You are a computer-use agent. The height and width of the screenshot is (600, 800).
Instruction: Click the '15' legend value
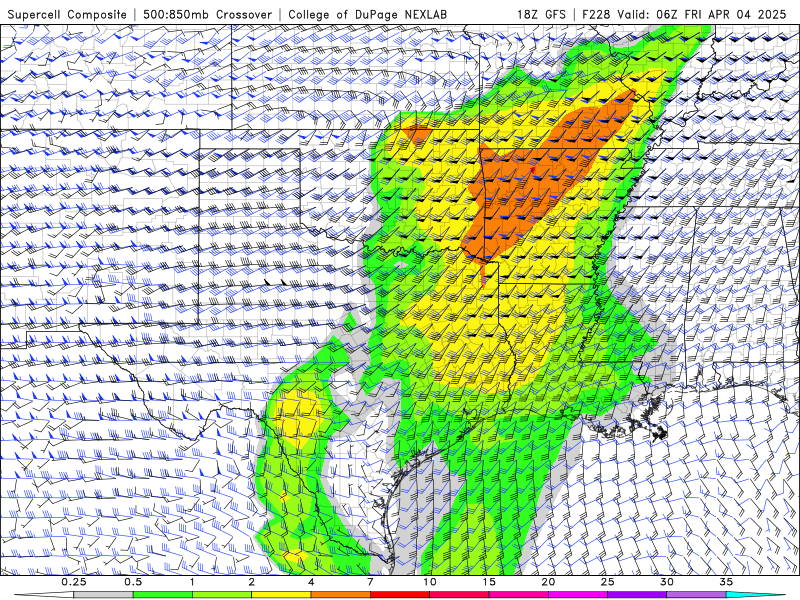pos(489,582)
